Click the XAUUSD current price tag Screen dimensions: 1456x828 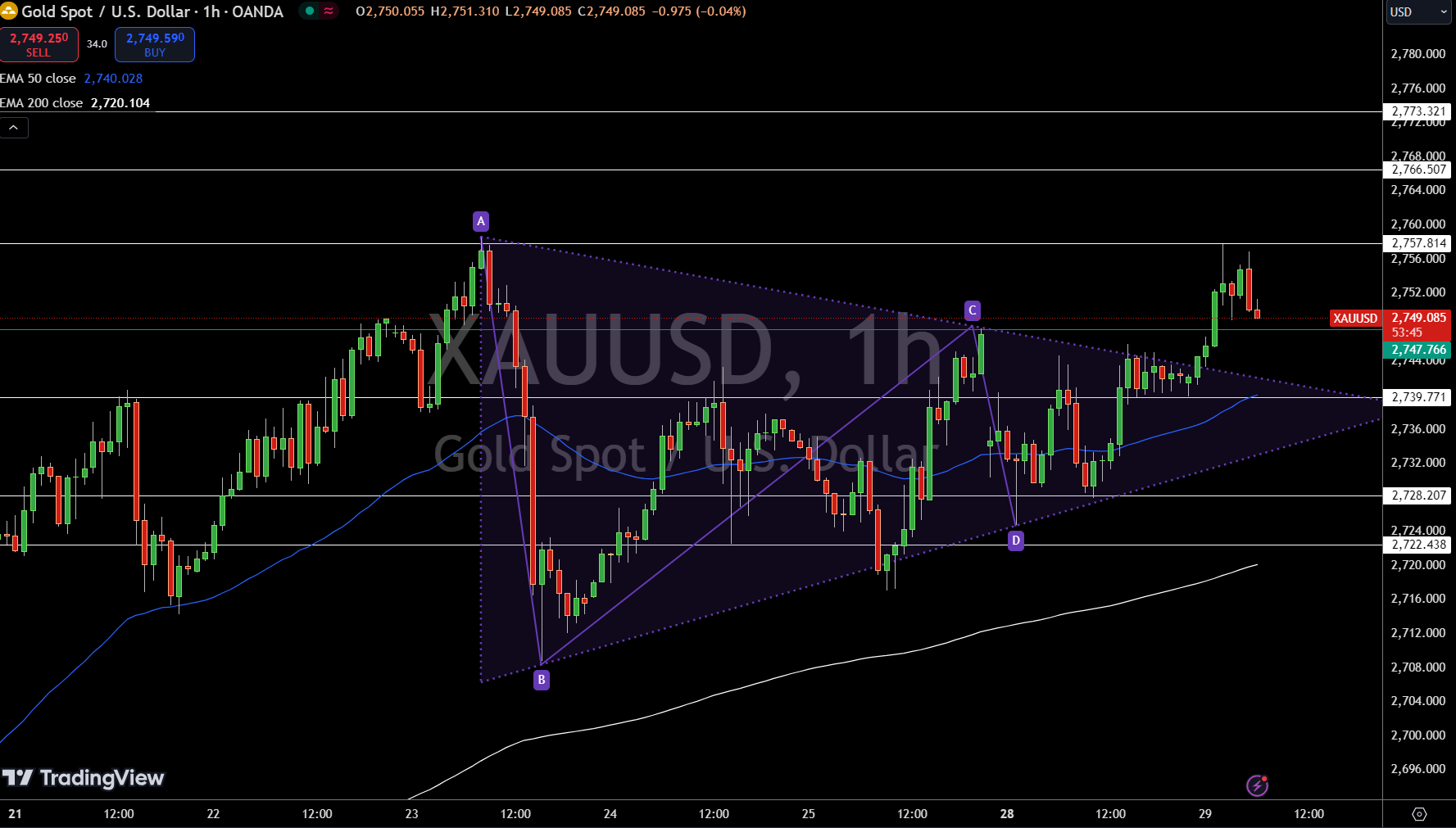point(1355,319)
